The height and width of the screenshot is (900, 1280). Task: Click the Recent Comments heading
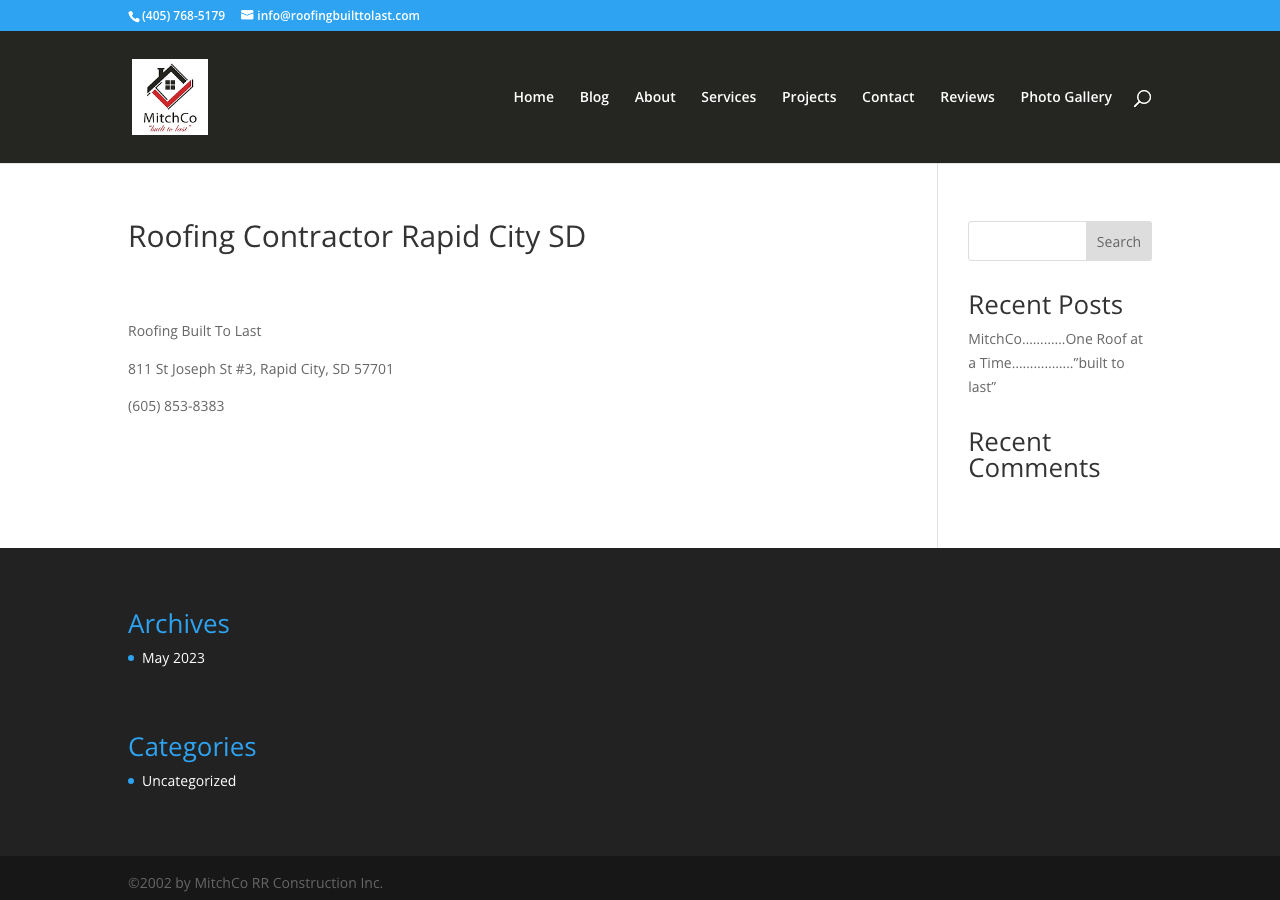click(1034, 455)
